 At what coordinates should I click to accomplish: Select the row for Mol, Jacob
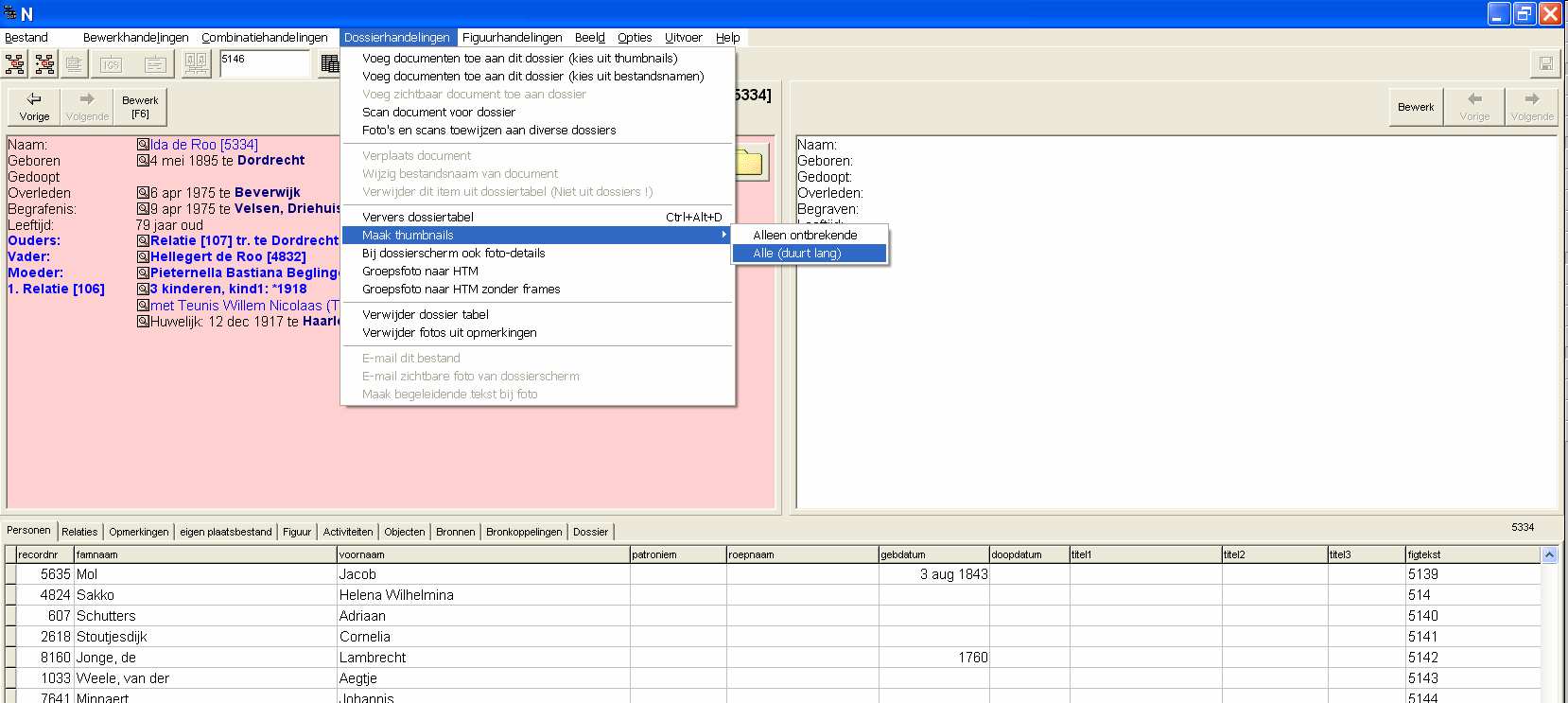click(x=773, y=574)
